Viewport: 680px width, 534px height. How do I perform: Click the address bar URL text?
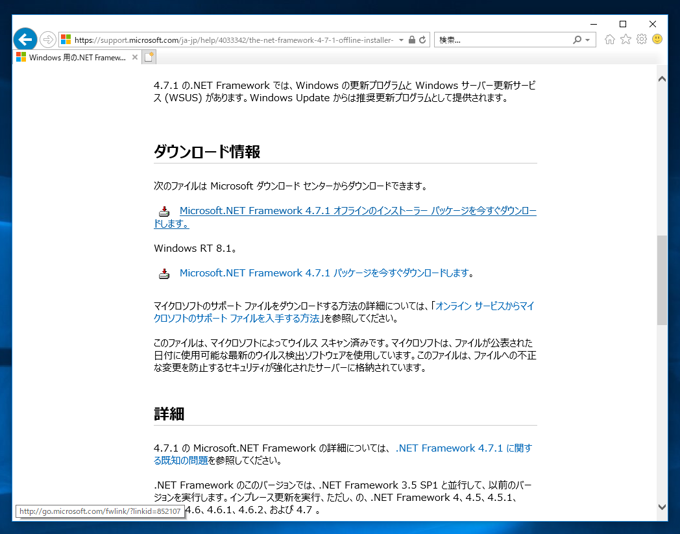234,40
